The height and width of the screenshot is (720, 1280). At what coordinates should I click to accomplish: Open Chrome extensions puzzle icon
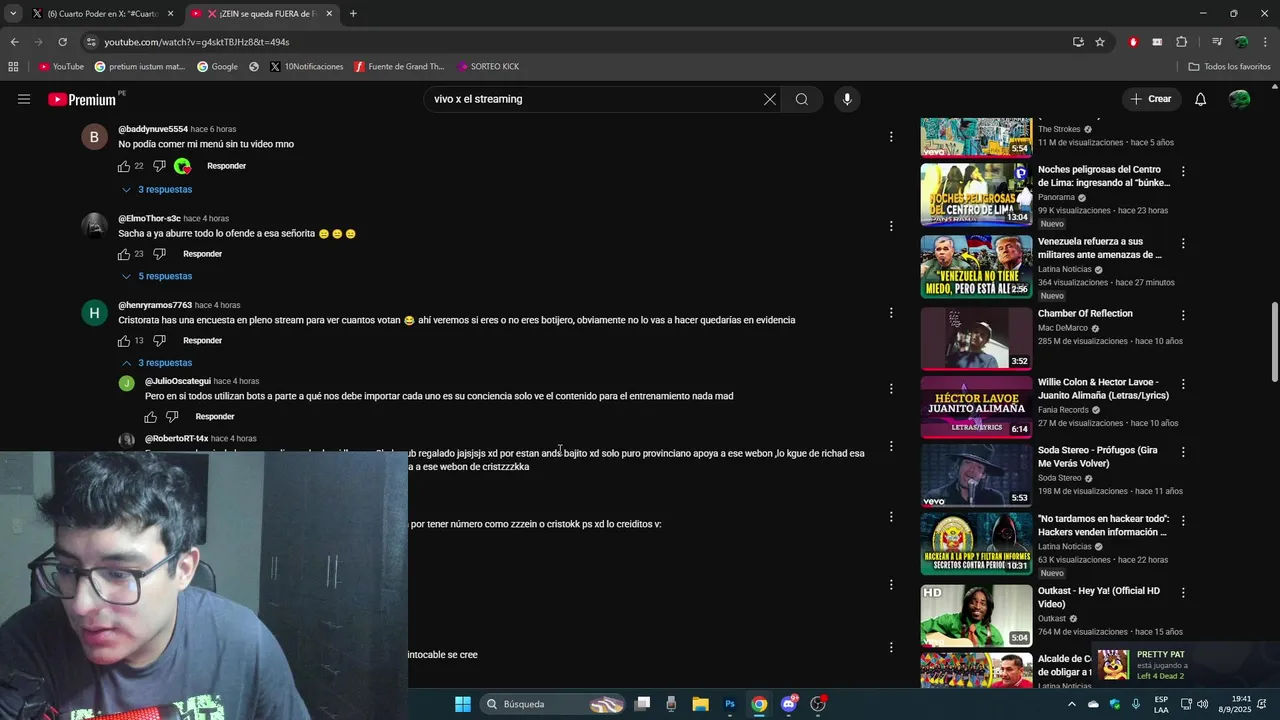coord(1182,42)
